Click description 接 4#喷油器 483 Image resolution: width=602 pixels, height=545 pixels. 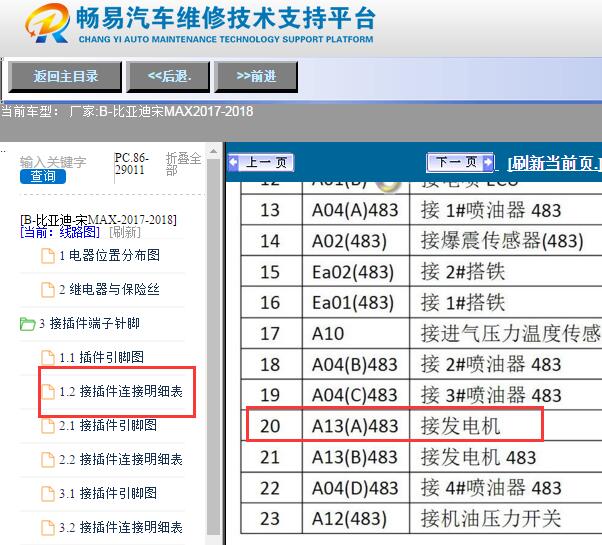point(491,488)
